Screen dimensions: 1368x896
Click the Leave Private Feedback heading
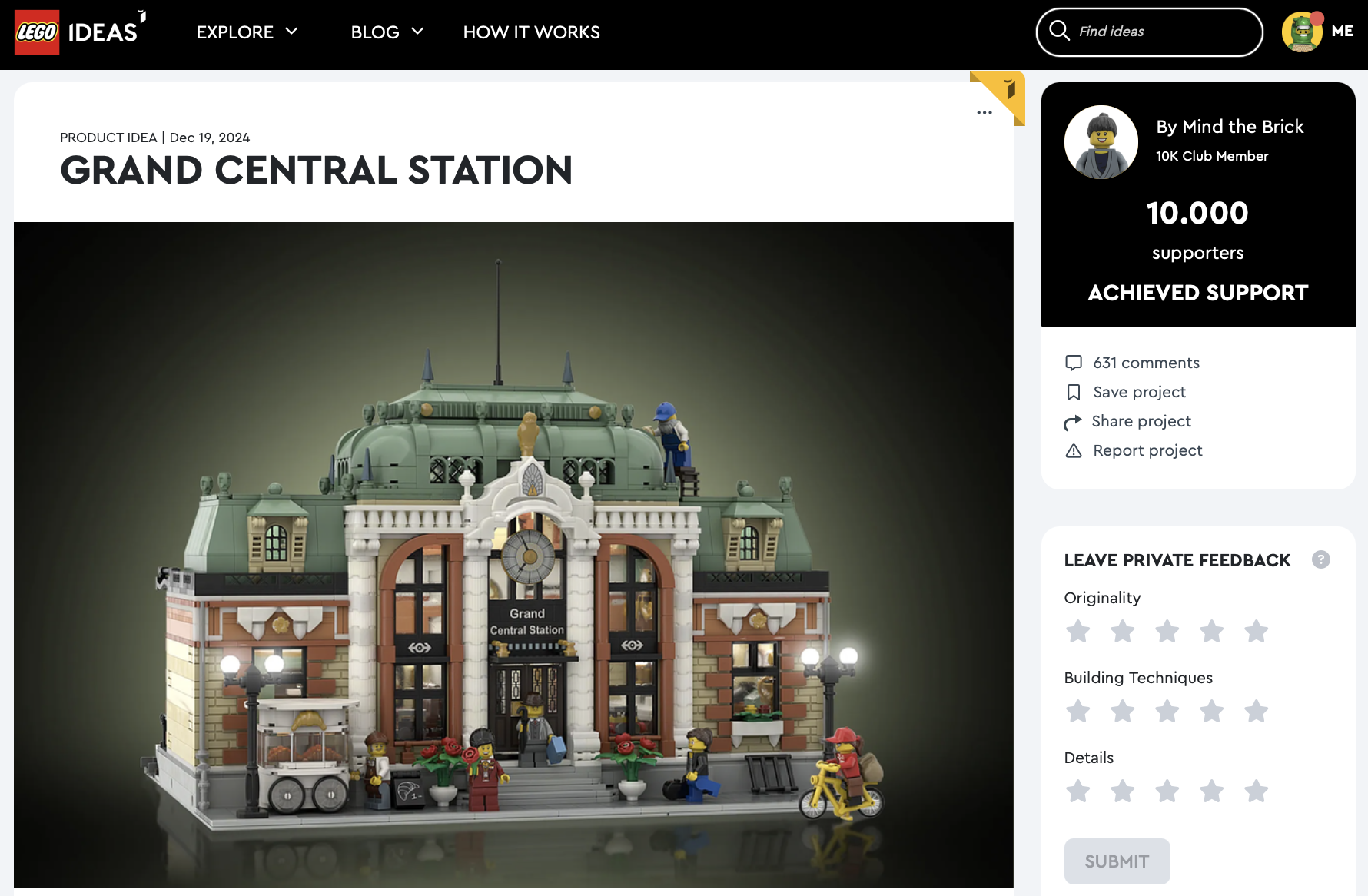[x=1177, y=560]
